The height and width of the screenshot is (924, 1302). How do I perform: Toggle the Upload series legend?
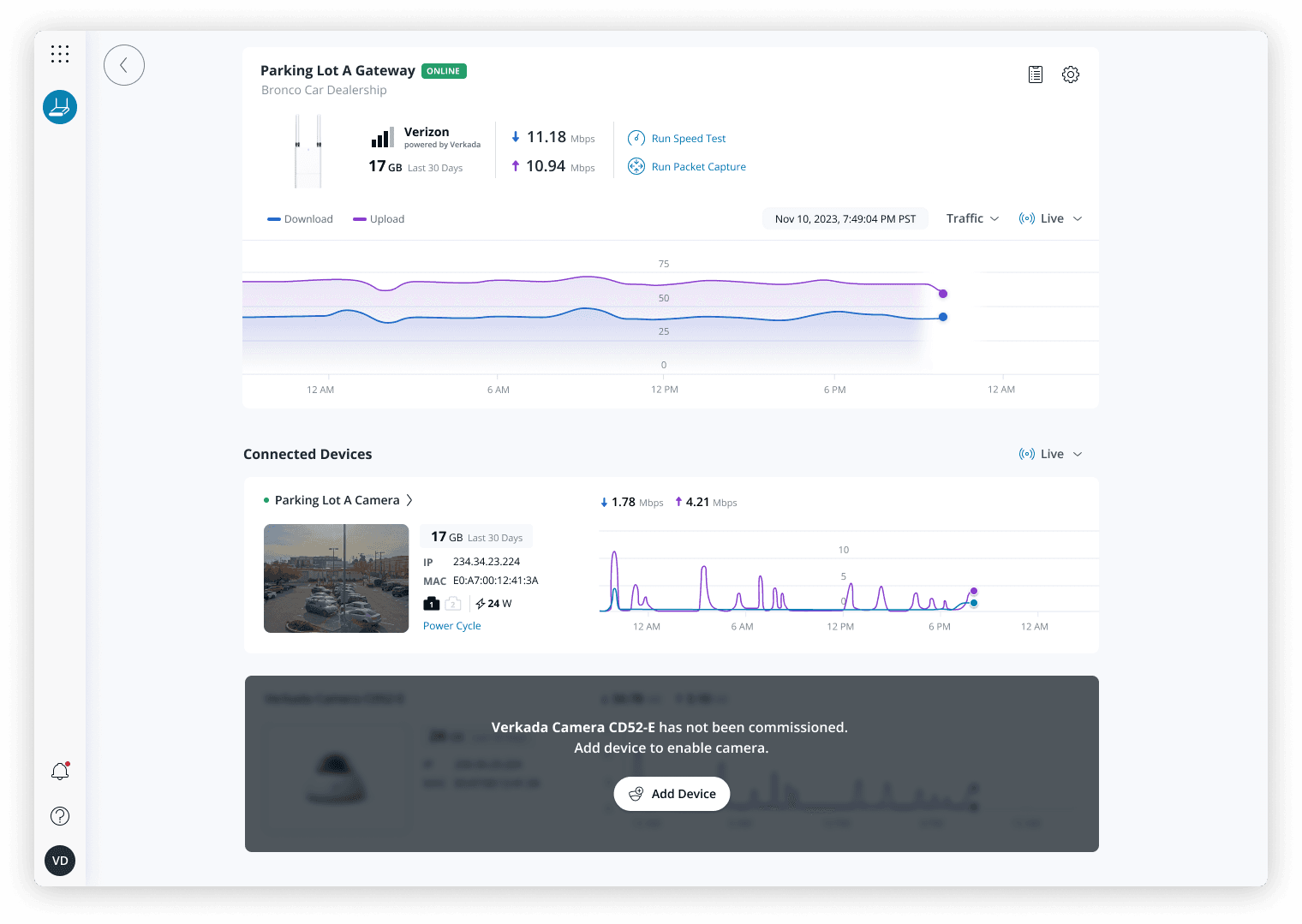pyautogui.click(x=379, y=219)
